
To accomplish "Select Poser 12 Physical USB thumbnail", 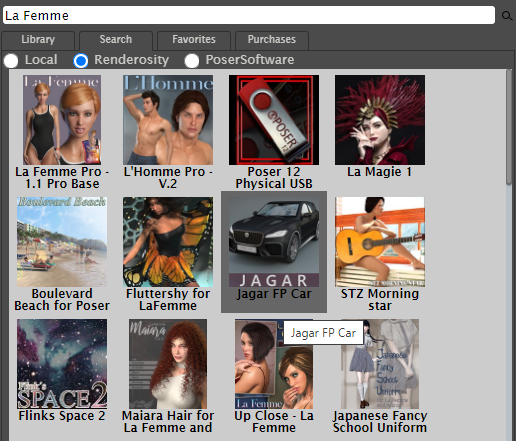I will tap(274, 120).
